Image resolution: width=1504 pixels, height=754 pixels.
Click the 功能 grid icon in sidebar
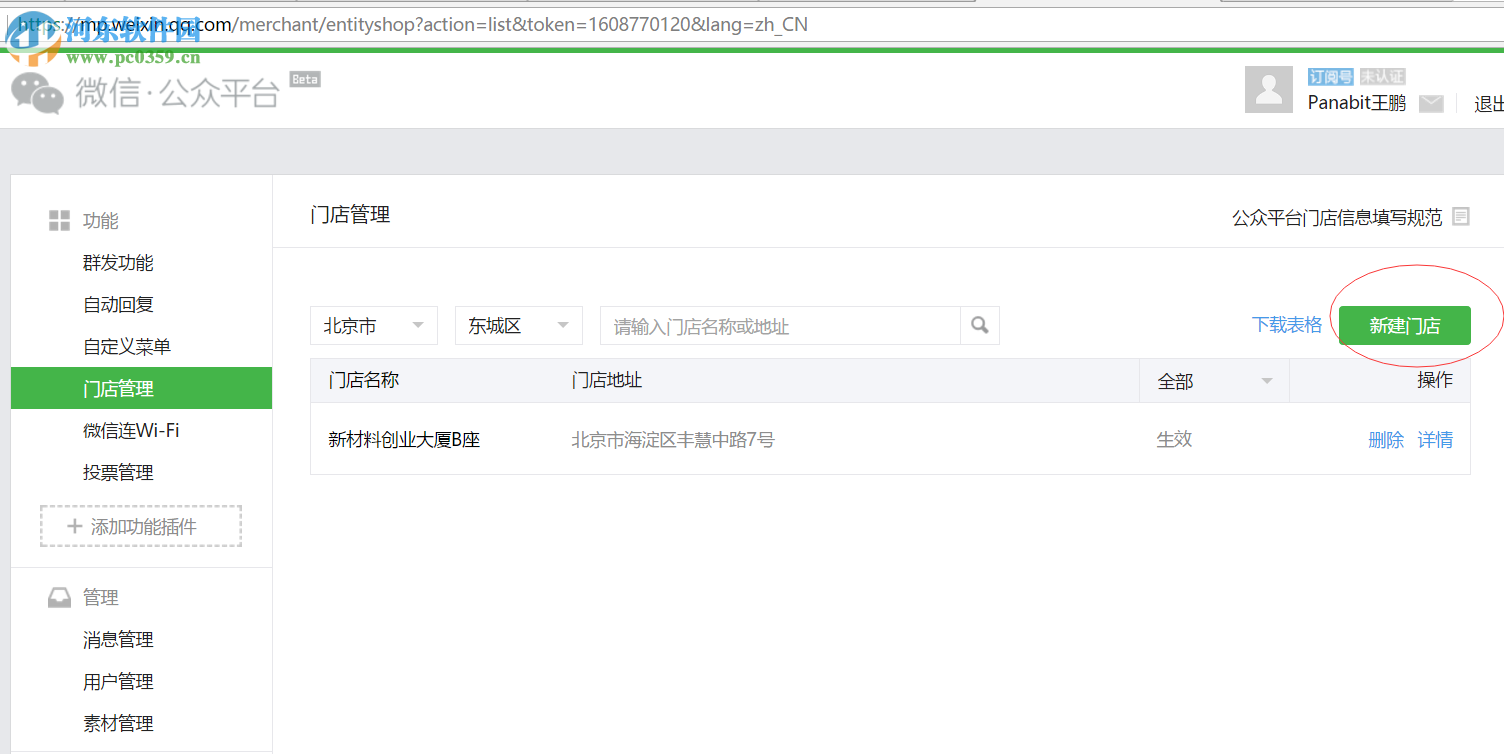point(60,220)
